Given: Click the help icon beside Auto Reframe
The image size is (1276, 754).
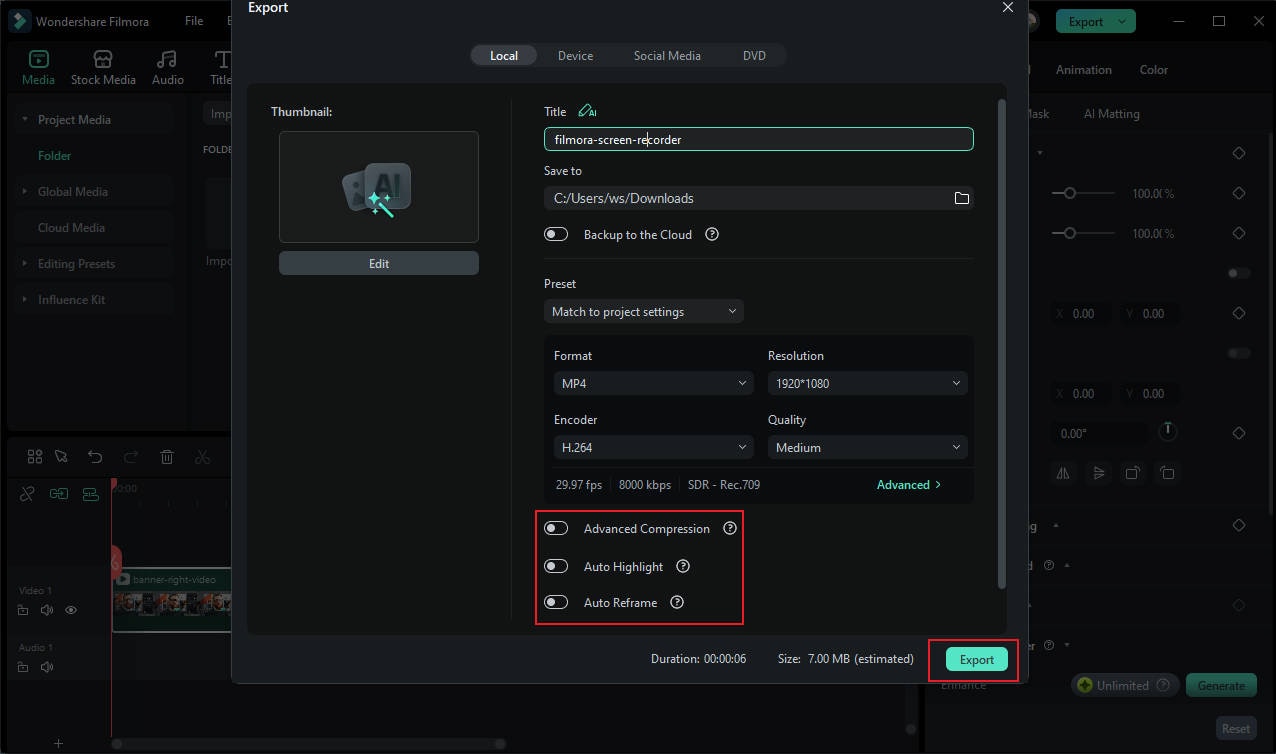Looking at the screenshot, I should (677, 602).
